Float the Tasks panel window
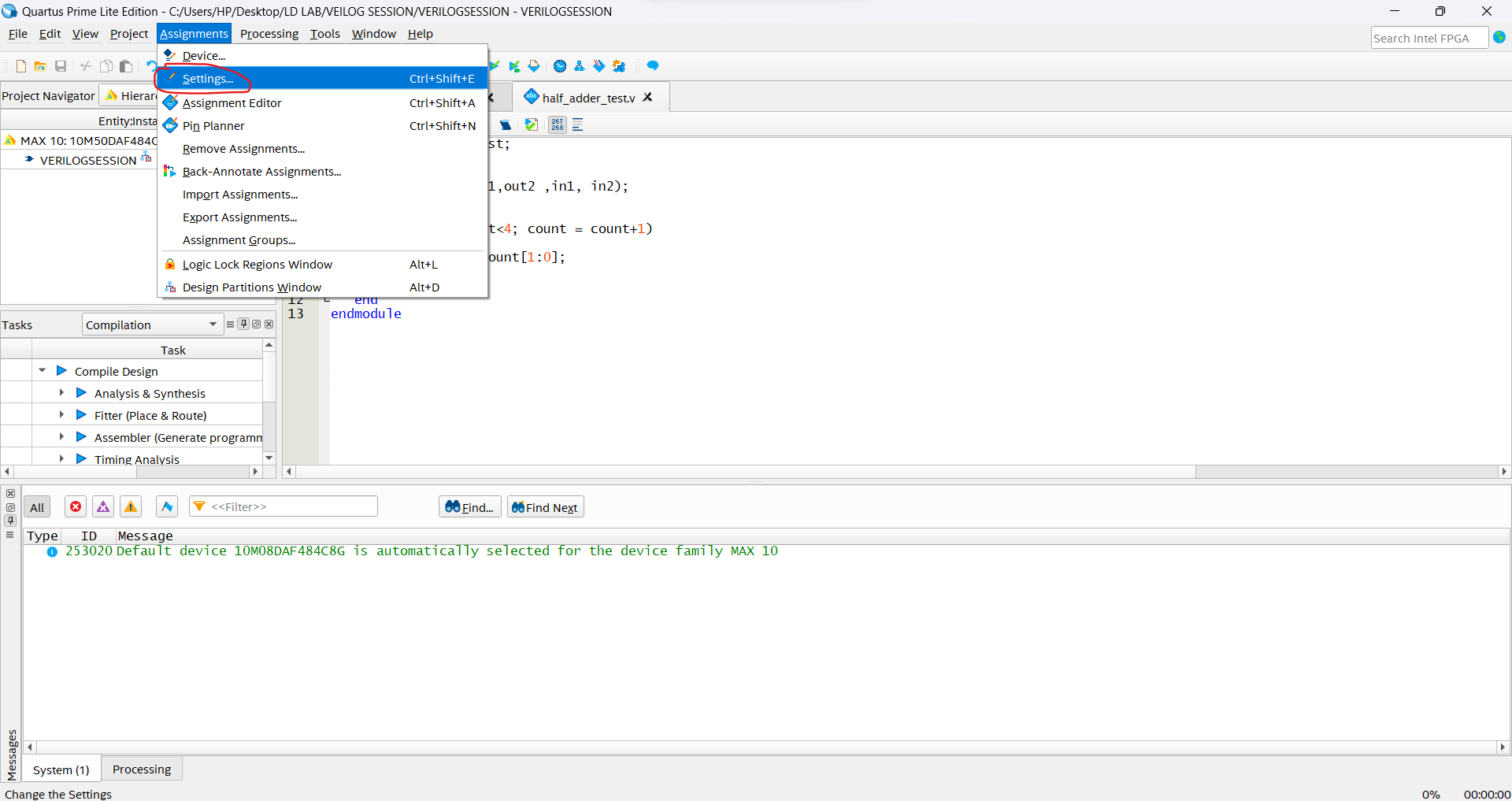 click(256, 324)
